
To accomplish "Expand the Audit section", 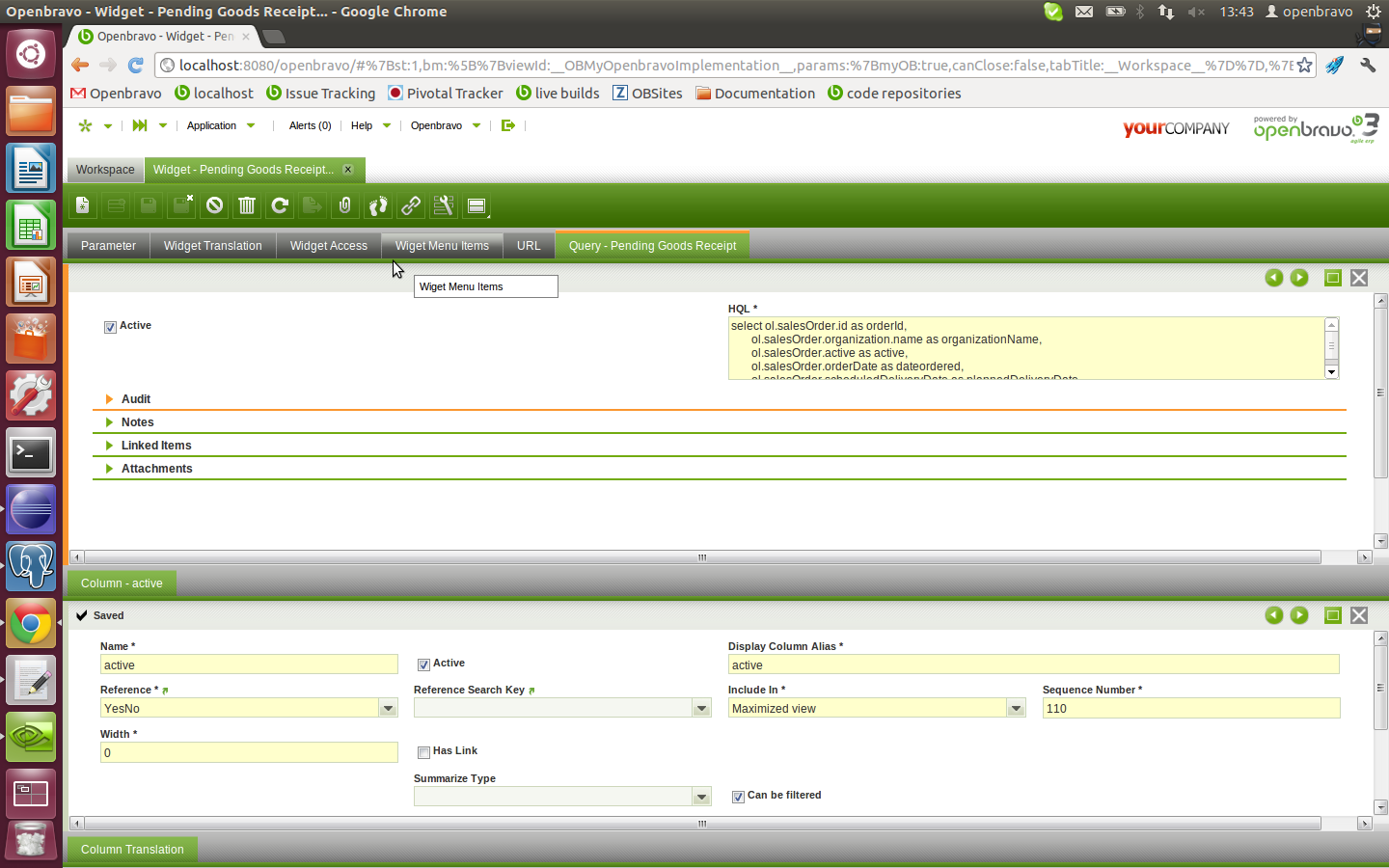I will click(x=135, y=399).
